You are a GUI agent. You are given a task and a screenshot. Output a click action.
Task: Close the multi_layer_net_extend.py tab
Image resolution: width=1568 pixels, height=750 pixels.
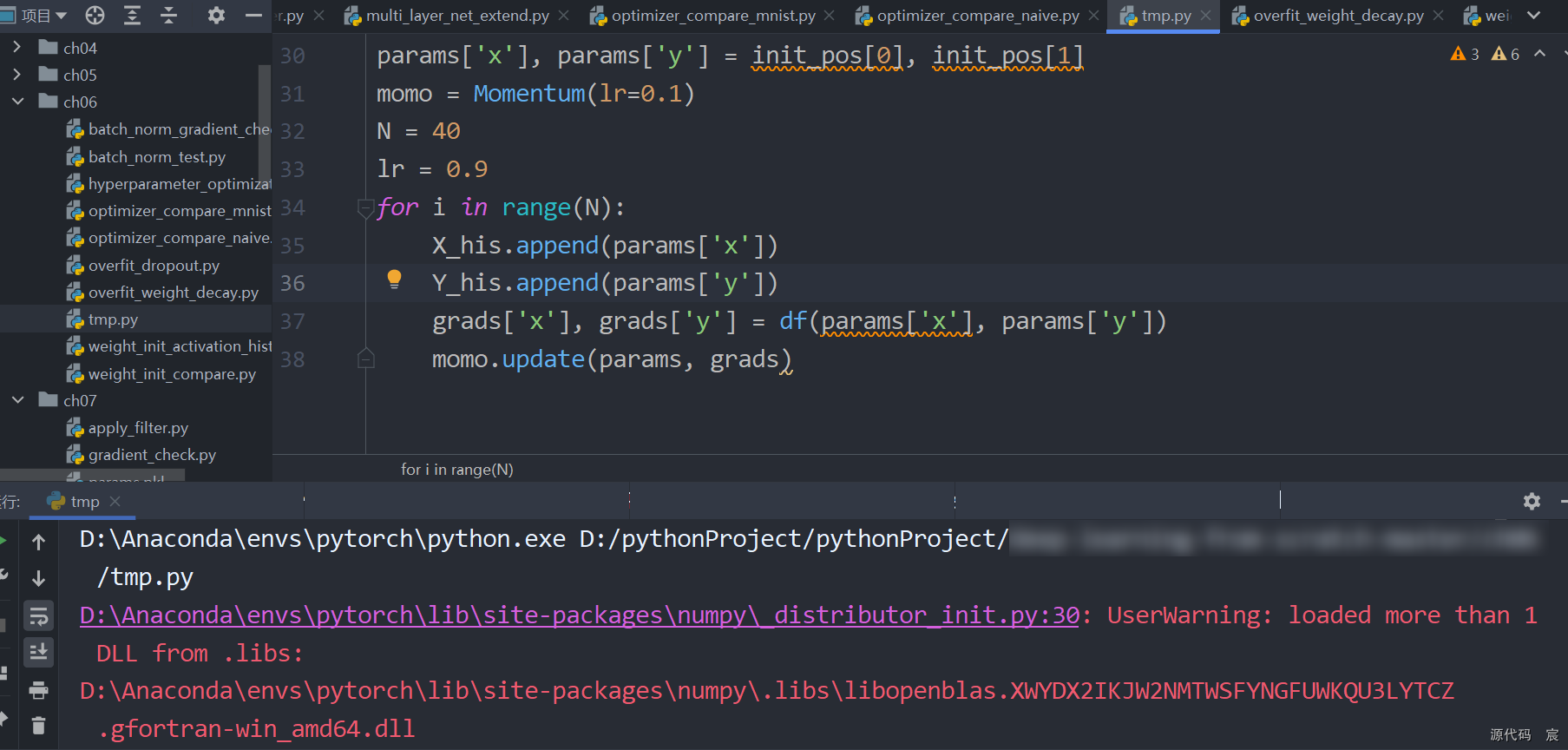point(564,16)
